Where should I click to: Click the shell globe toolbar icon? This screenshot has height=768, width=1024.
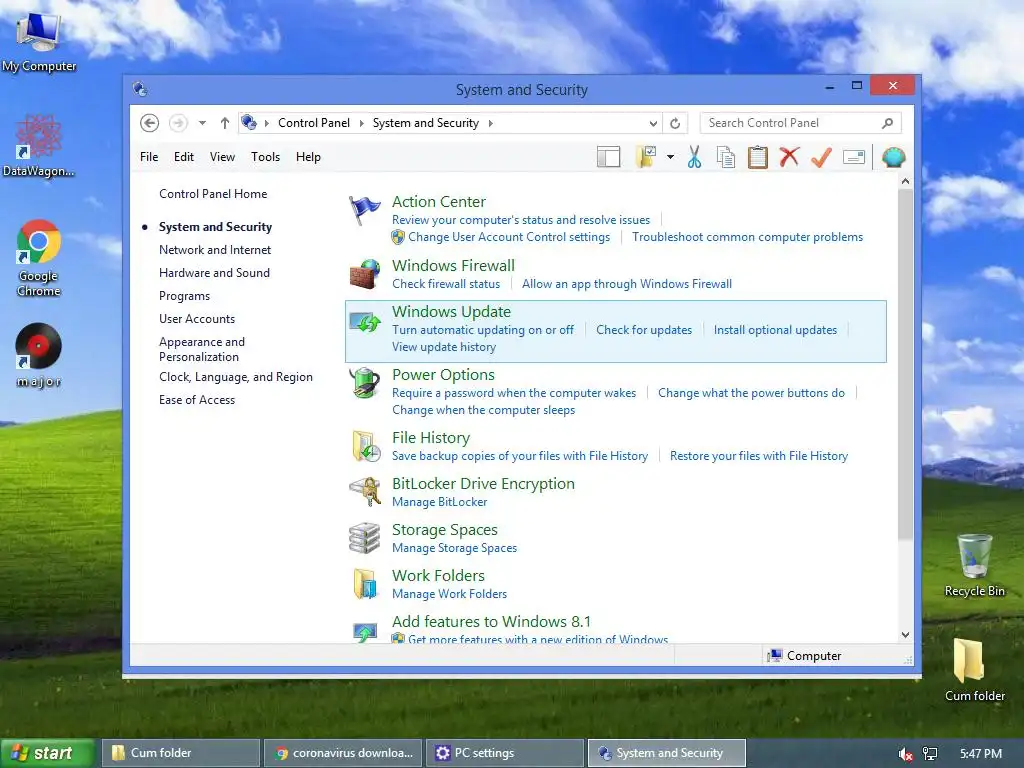893,157
